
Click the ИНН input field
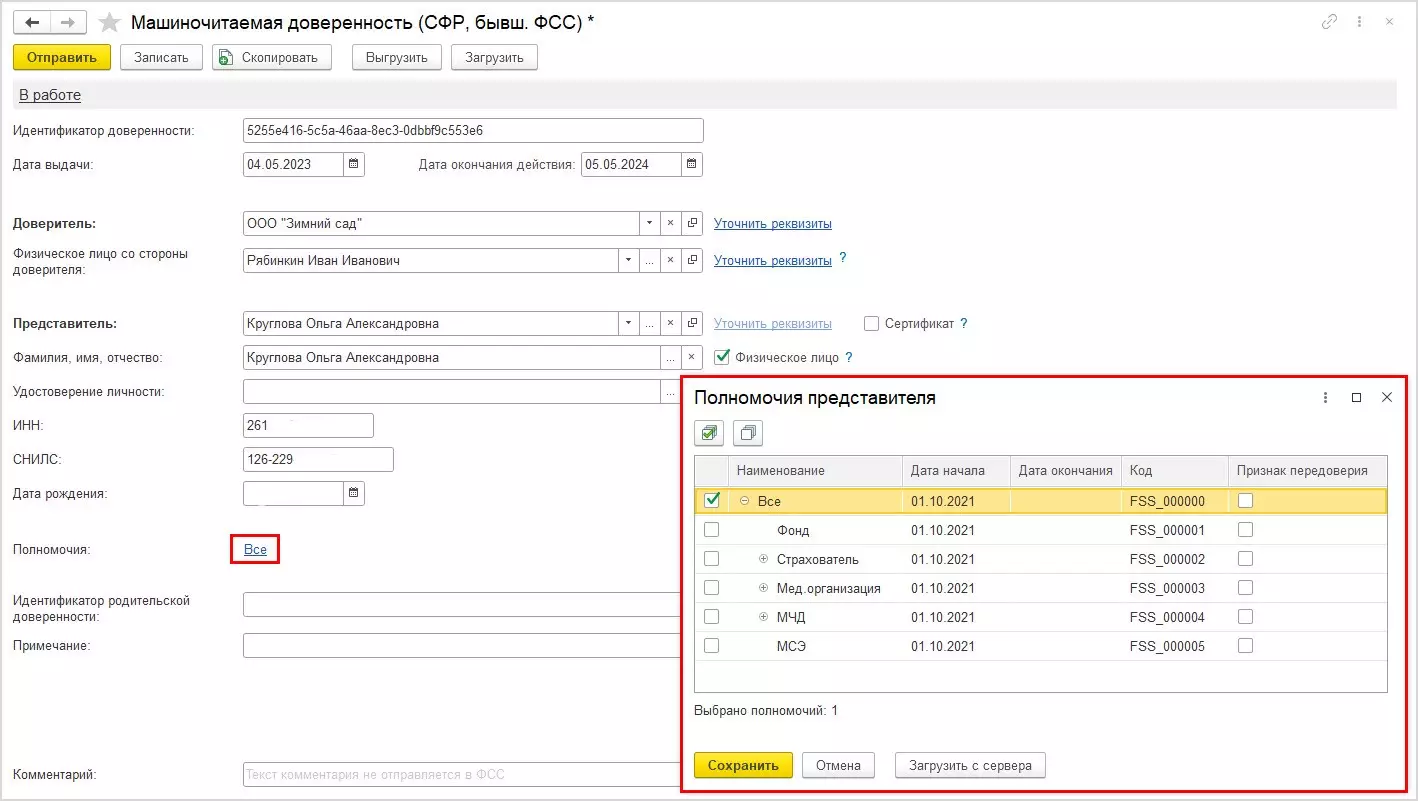point(308,426)
